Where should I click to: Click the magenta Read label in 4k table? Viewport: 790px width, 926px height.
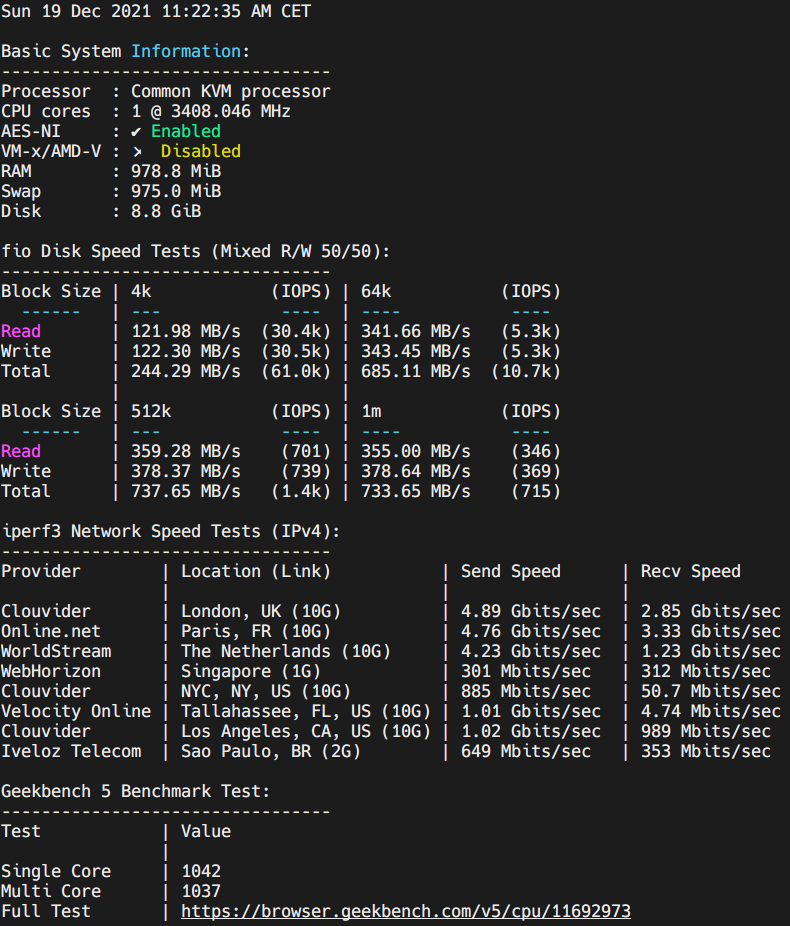21,331
